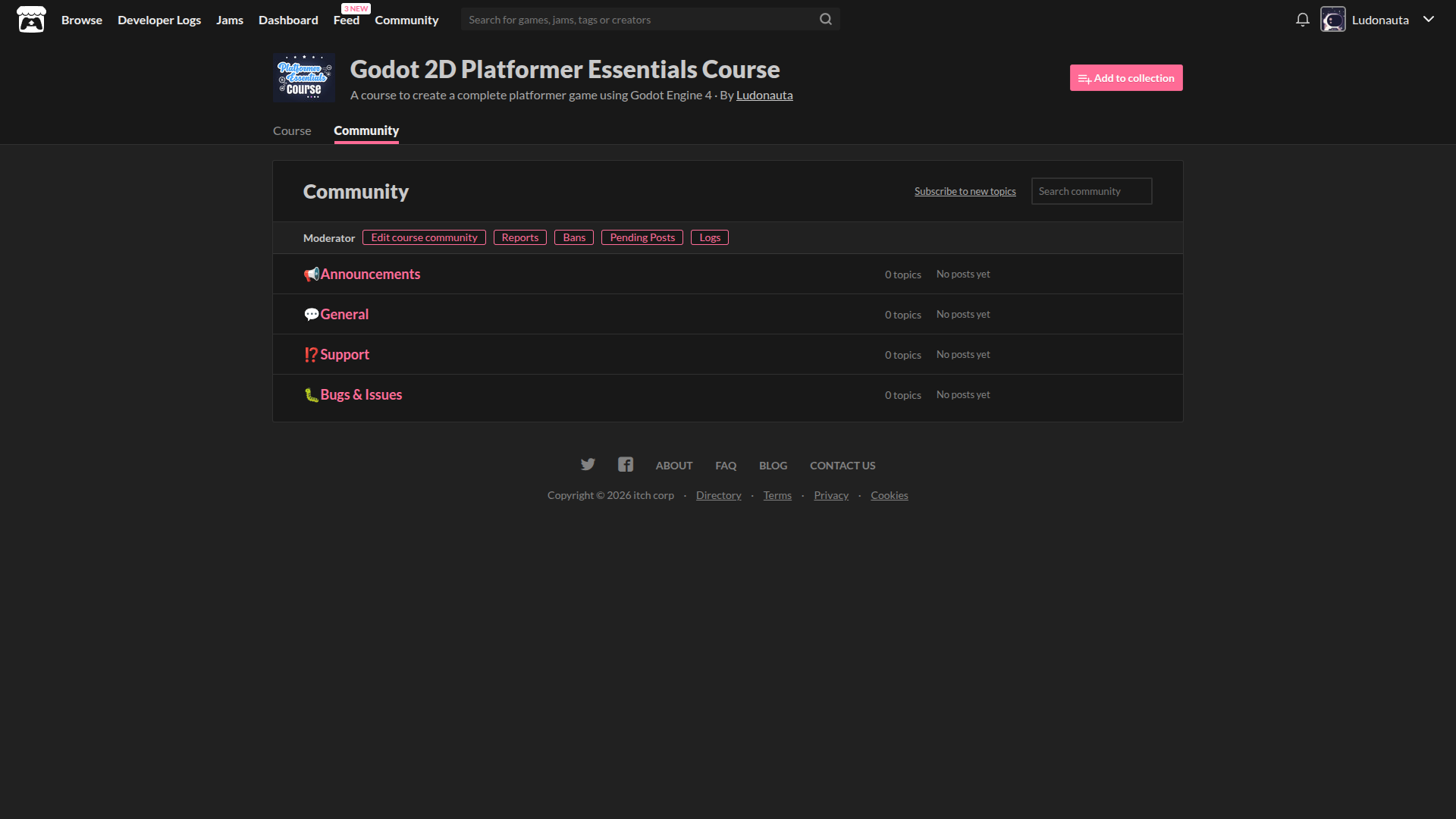Screen dimensions: 1456x819
Task: Open the Feed with new items
Action: 347,20
